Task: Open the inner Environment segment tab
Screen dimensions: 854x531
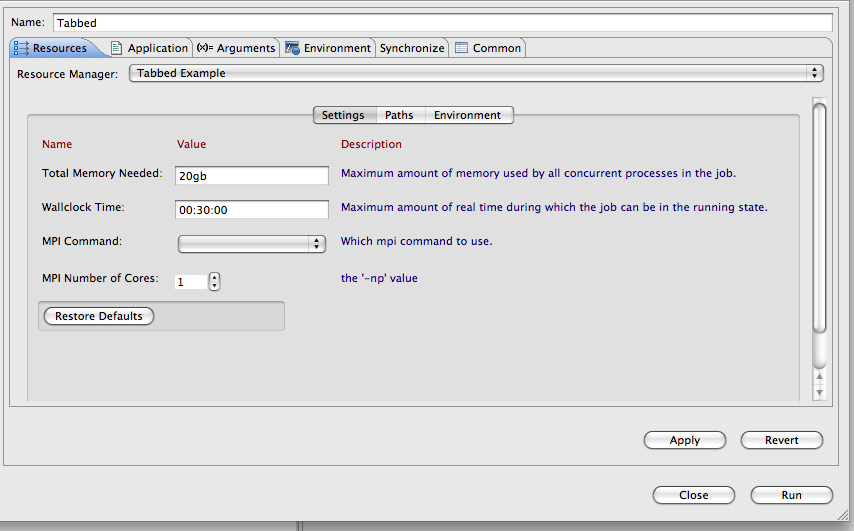Action: 467,115
